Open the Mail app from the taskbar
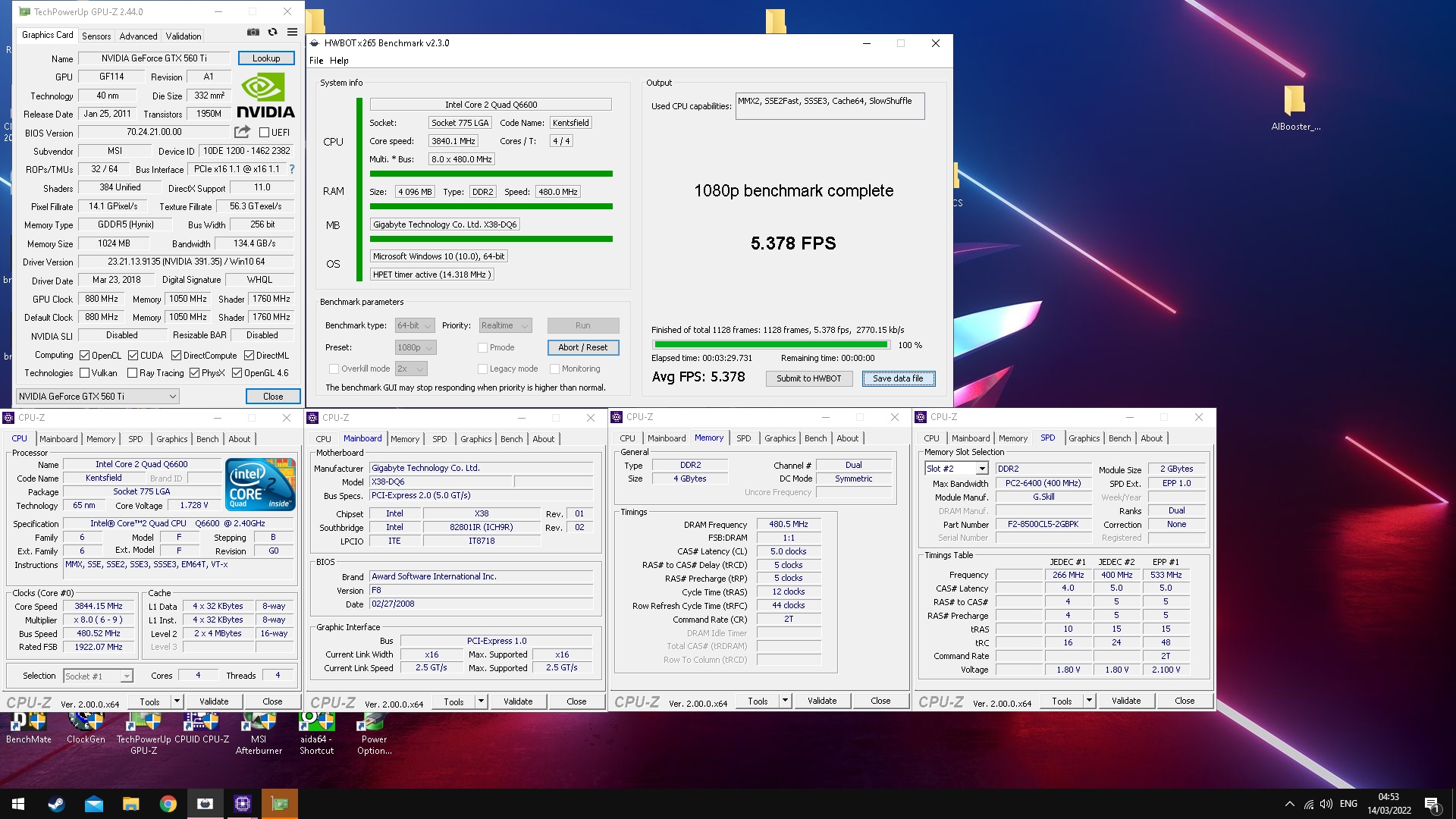 tap(94, 804)
